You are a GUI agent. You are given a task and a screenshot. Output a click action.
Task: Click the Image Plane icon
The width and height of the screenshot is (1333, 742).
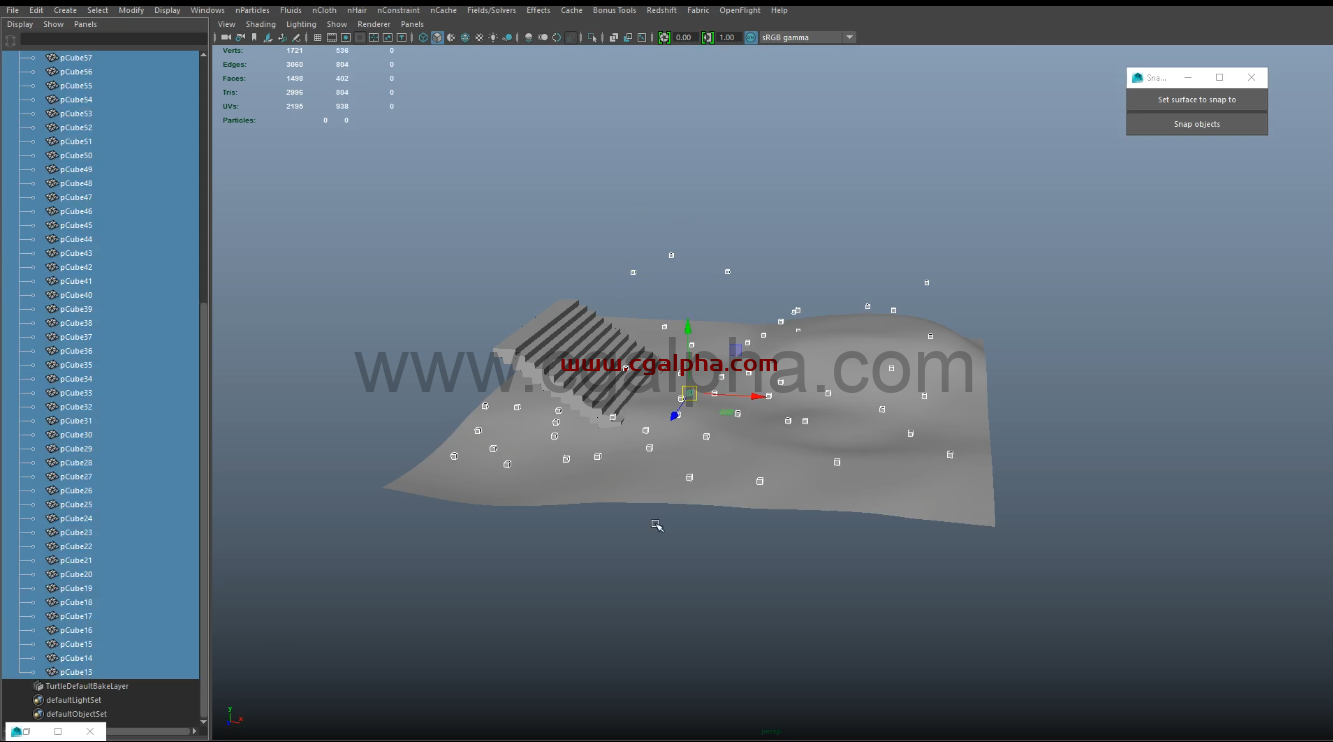coord(267,37)
